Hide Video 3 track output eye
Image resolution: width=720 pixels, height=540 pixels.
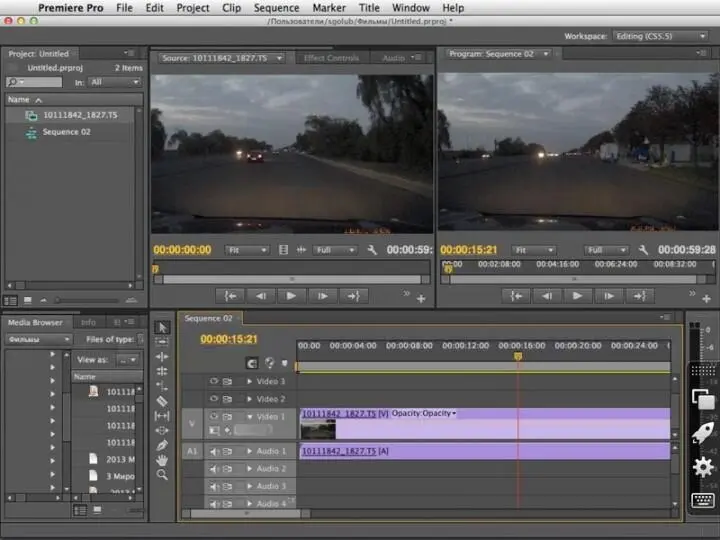[x=214, y=381]
